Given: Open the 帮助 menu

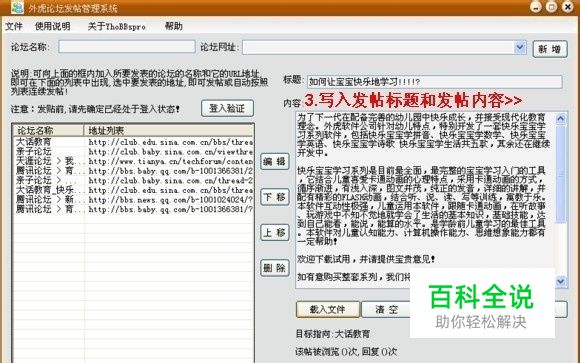Looking at the screenshot, I should coord(173,26).
